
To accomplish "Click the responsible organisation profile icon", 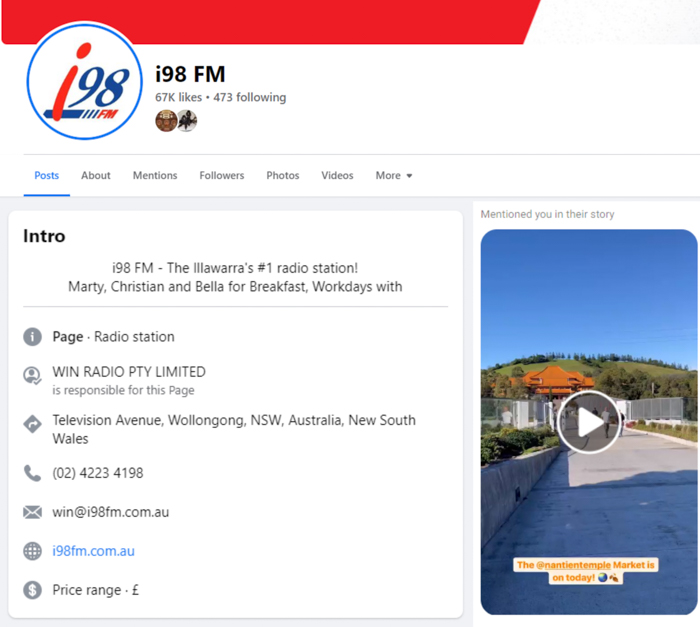I will [33, 376].
